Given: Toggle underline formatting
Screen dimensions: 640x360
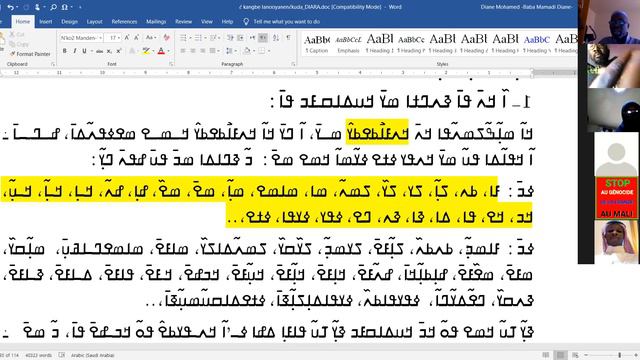Looking at the screenshot, I should tap(84, 51).
